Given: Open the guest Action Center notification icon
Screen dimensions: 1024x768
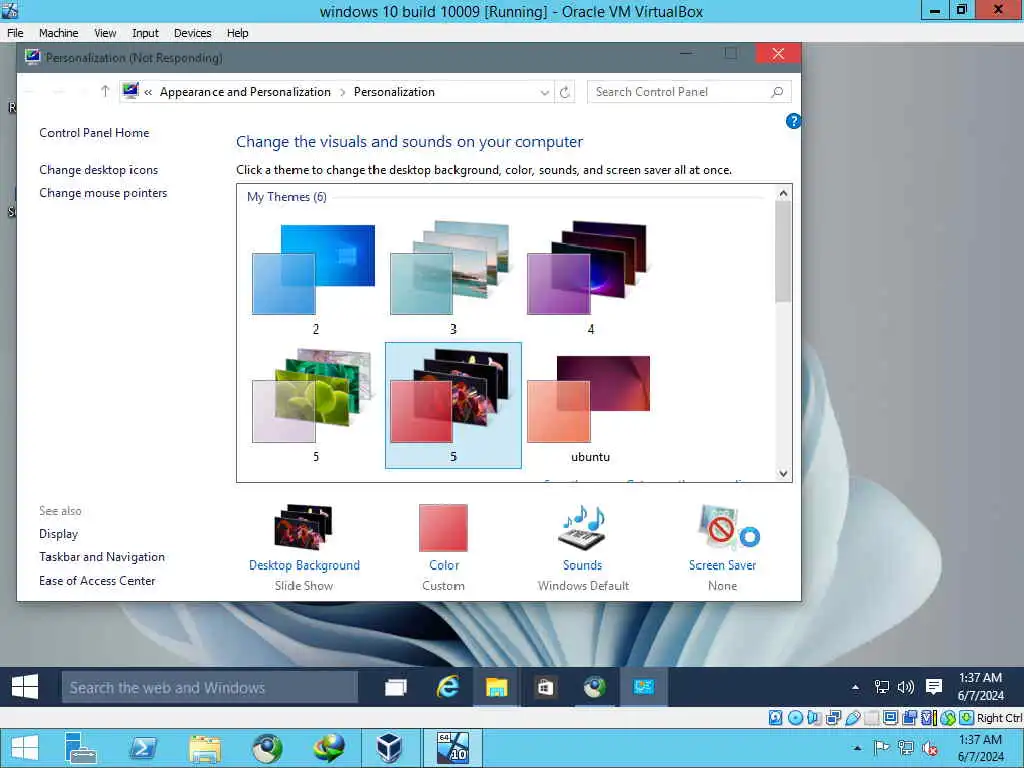Looking at the screenshot, I should (934, 686).
